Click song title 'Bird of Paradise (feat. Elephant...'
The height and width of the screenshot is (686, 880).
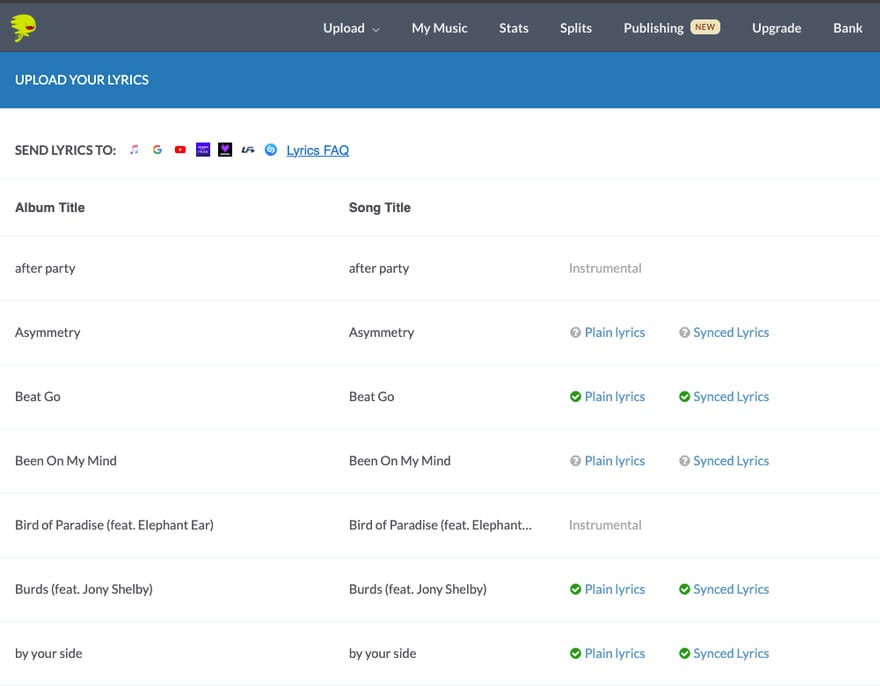(440, 525)
